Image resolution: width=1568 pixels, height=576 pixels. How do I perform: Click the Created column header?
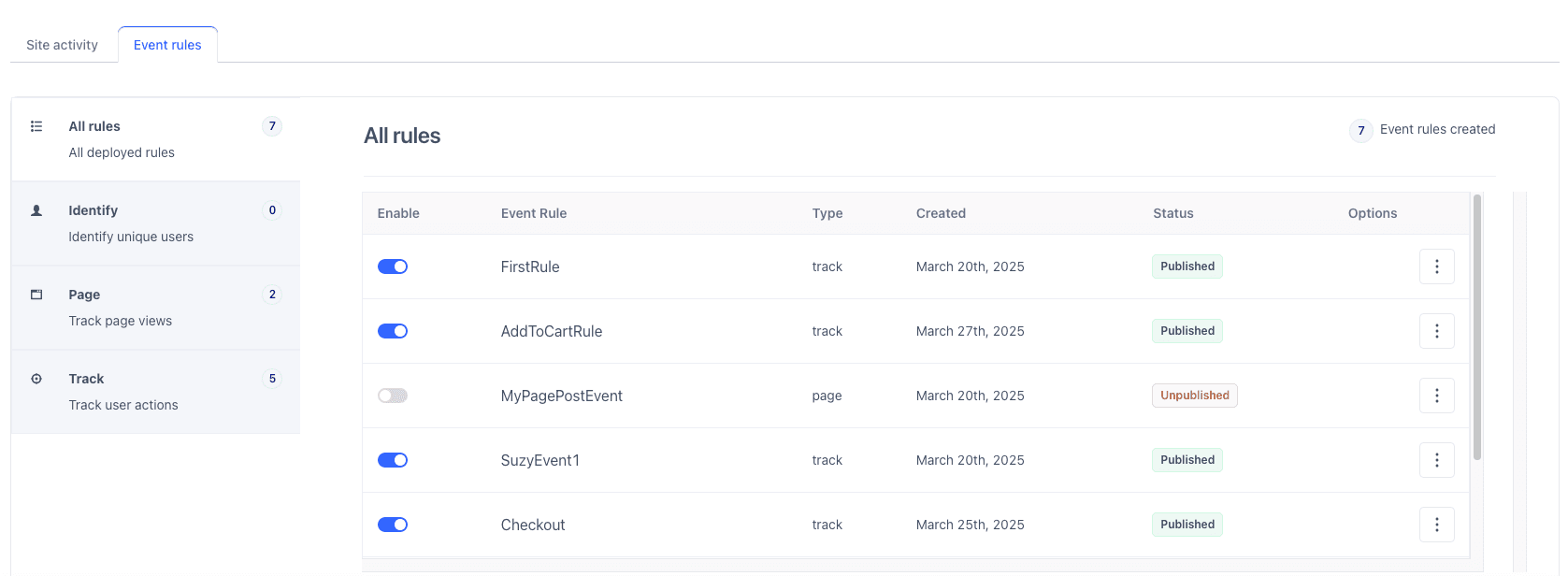pos(941,213)
